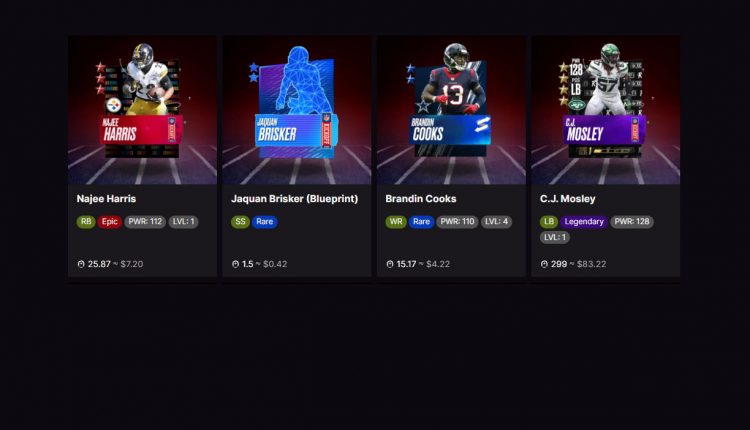Open the Brandin Cooks title link
The height and width of the screenshot is (430, 750).
(x=421, y=198)
